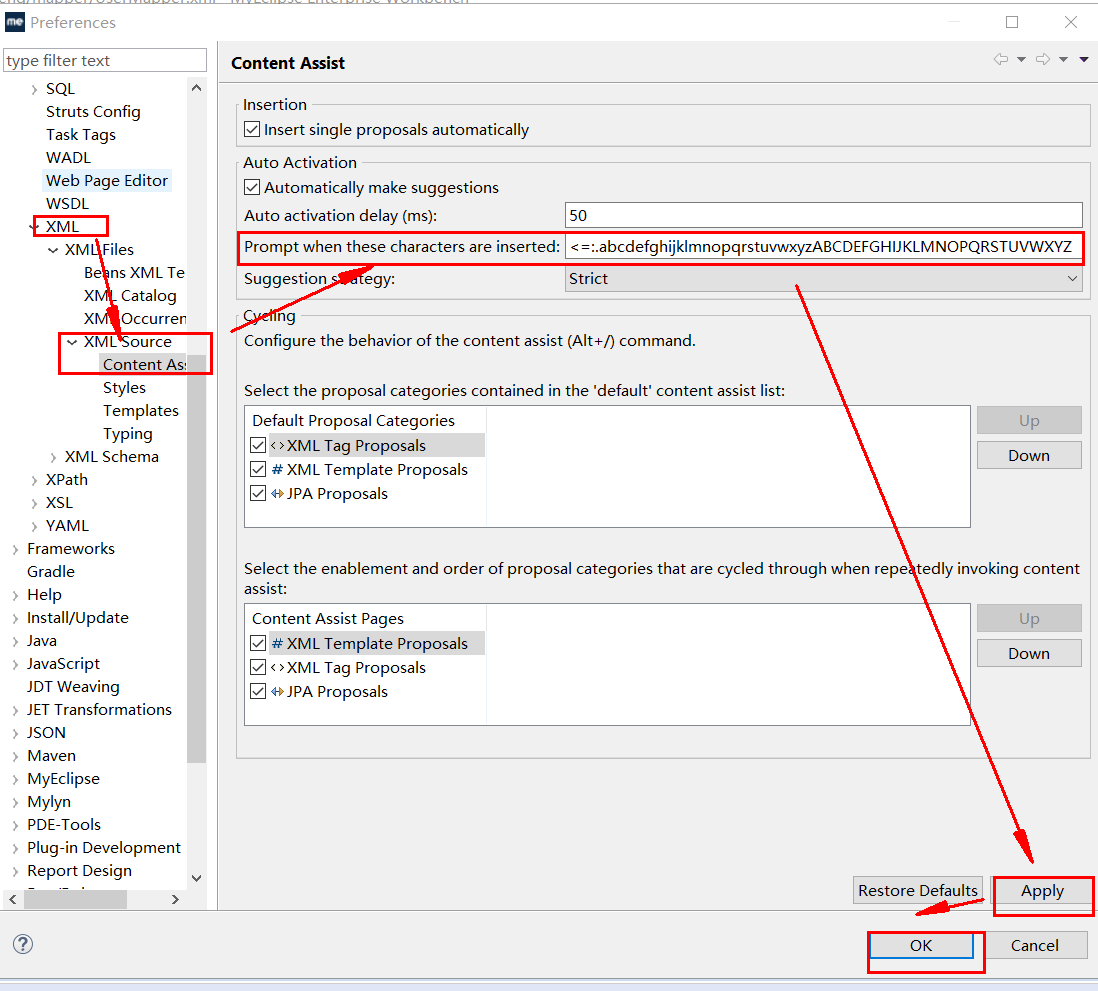Select XML Catalog tree item
This screenshot has width=1098, height=991.
130,296
